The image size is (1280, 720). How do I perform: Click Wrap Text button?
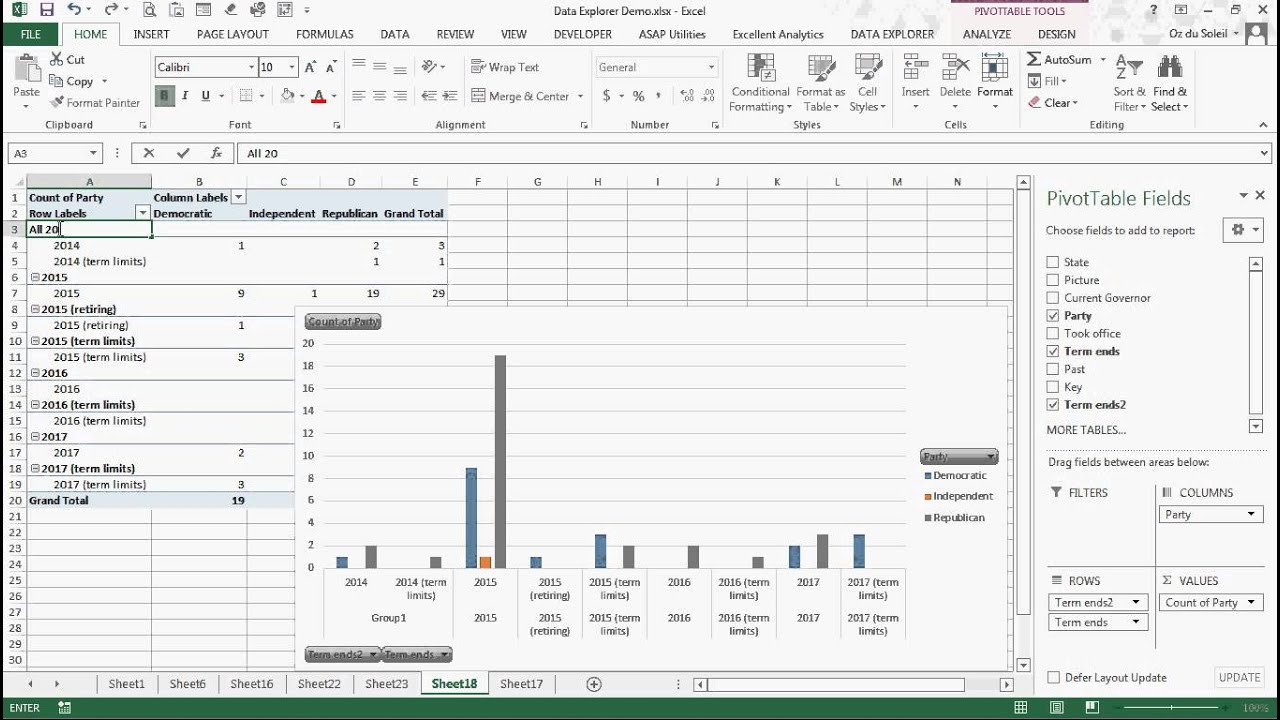tap(505, 67)
